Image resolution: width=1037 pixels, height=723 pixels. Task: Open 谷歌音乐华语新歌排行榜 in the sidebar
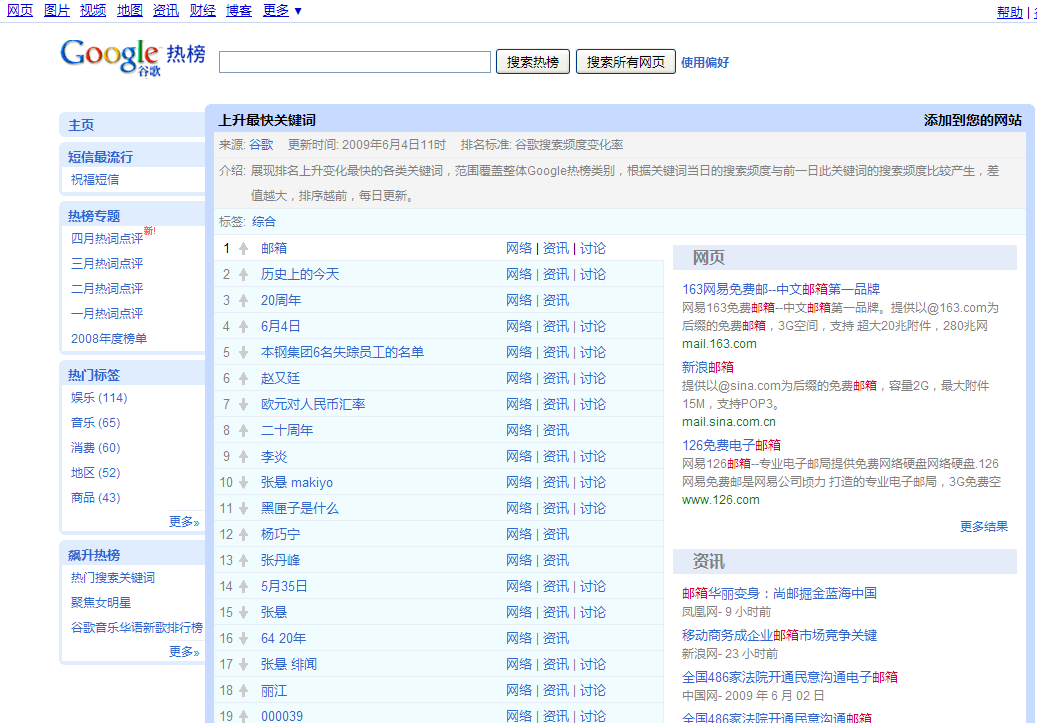click(x=137, y=628)
